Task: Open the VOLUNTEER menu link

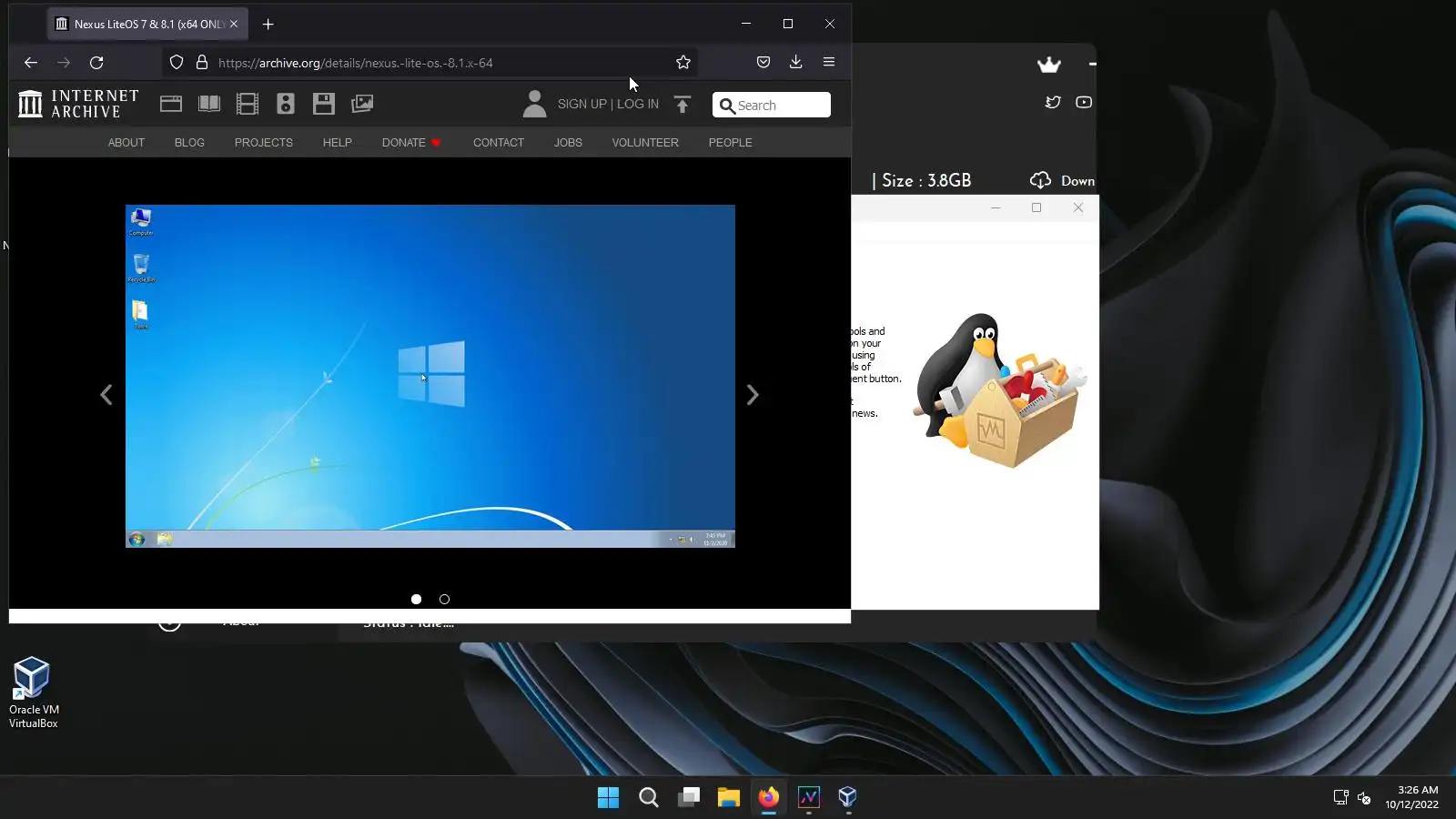Action: pyautogui.click(x=645, y=143)
